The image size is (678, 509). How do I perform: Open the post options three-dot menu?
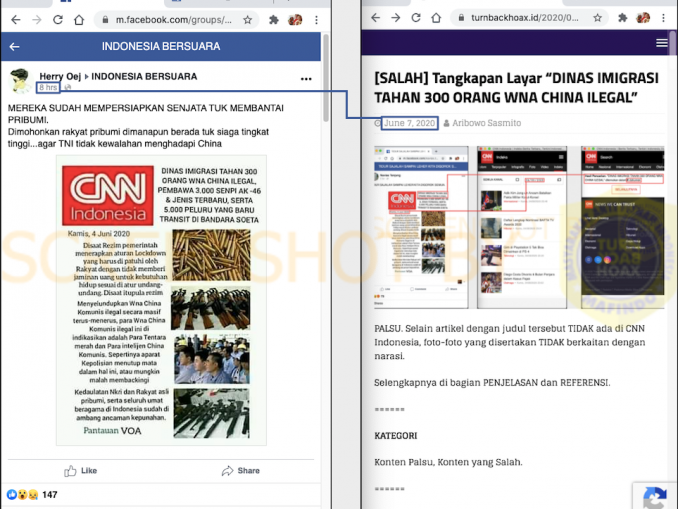click(x=306, y=79)
